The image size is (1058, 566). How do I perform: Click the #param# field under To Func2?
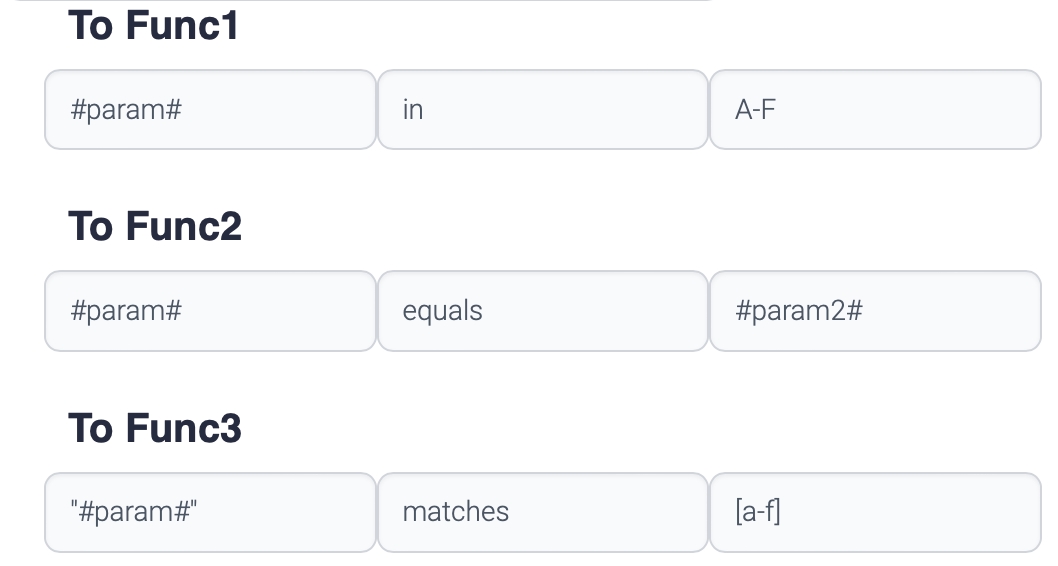coord(210,311)
